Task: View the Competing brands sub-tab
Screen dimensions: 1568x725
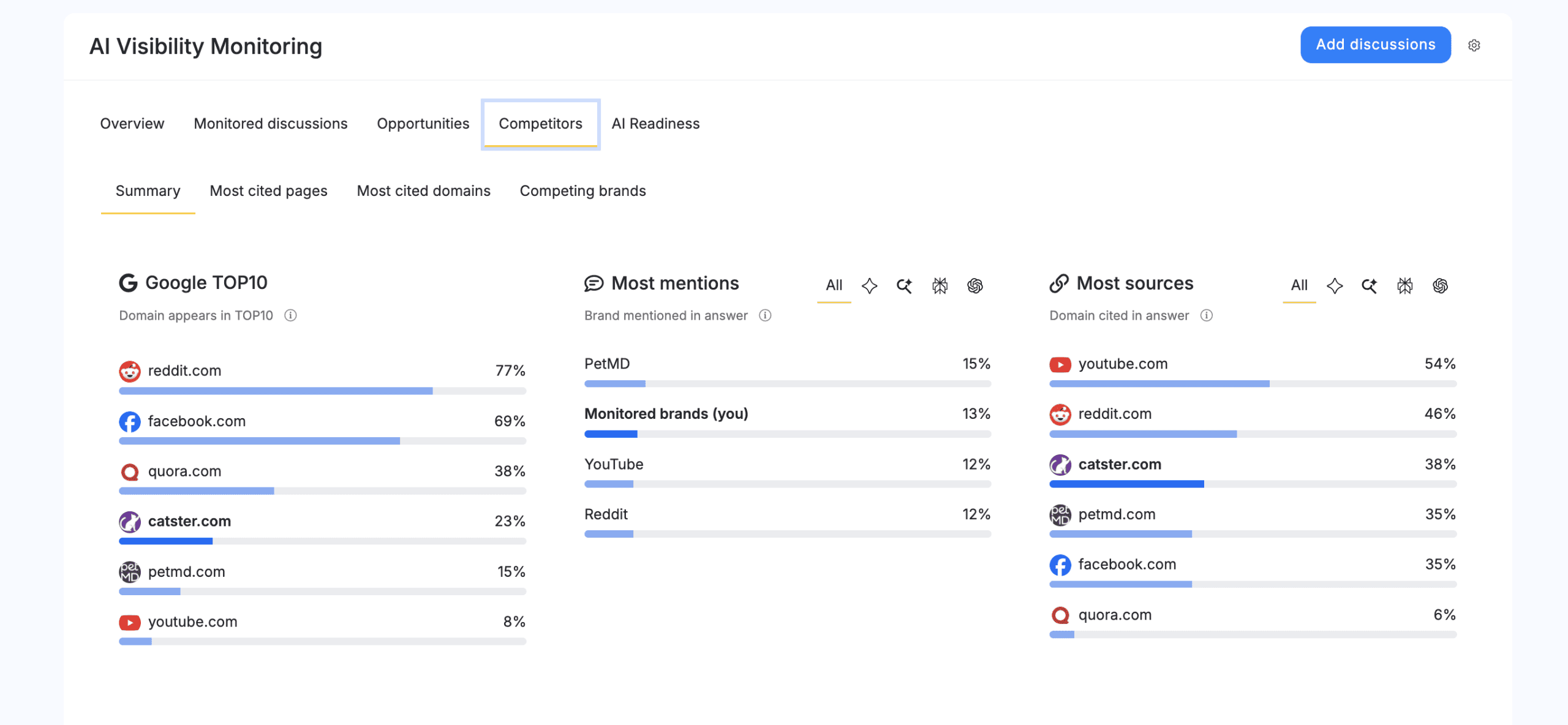Action: click(x=583, y=191)
